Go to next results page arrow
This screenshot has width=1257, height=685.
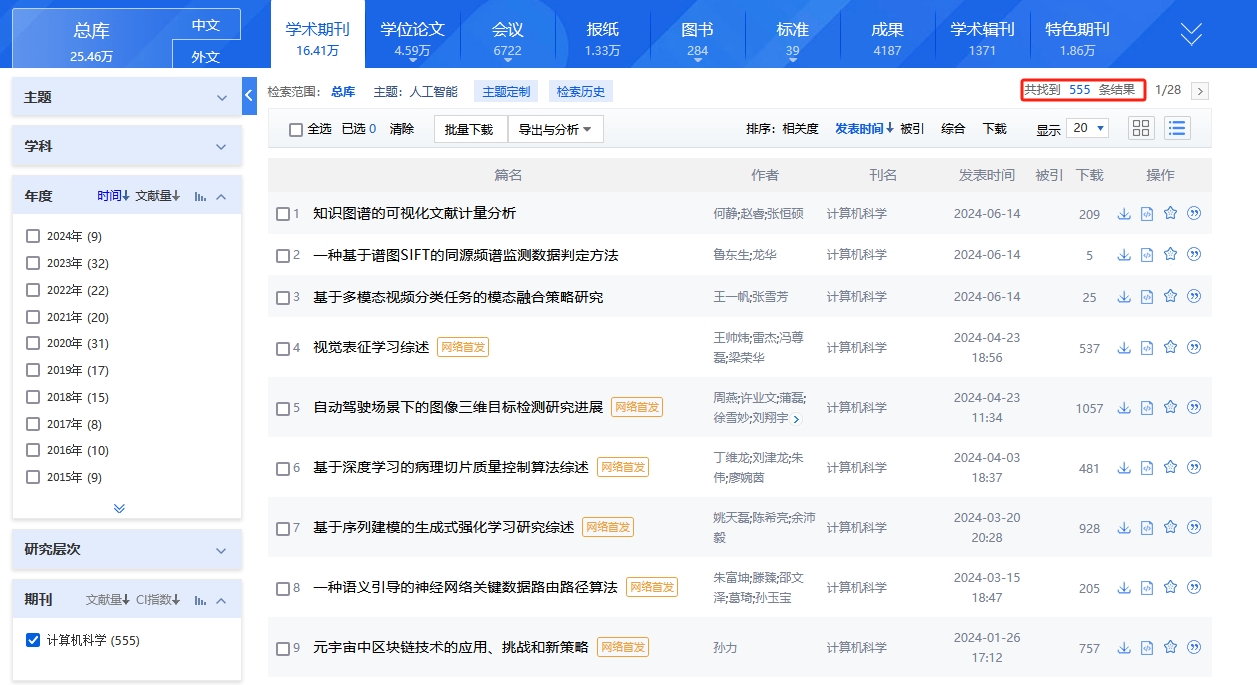tap(1200, 91)
